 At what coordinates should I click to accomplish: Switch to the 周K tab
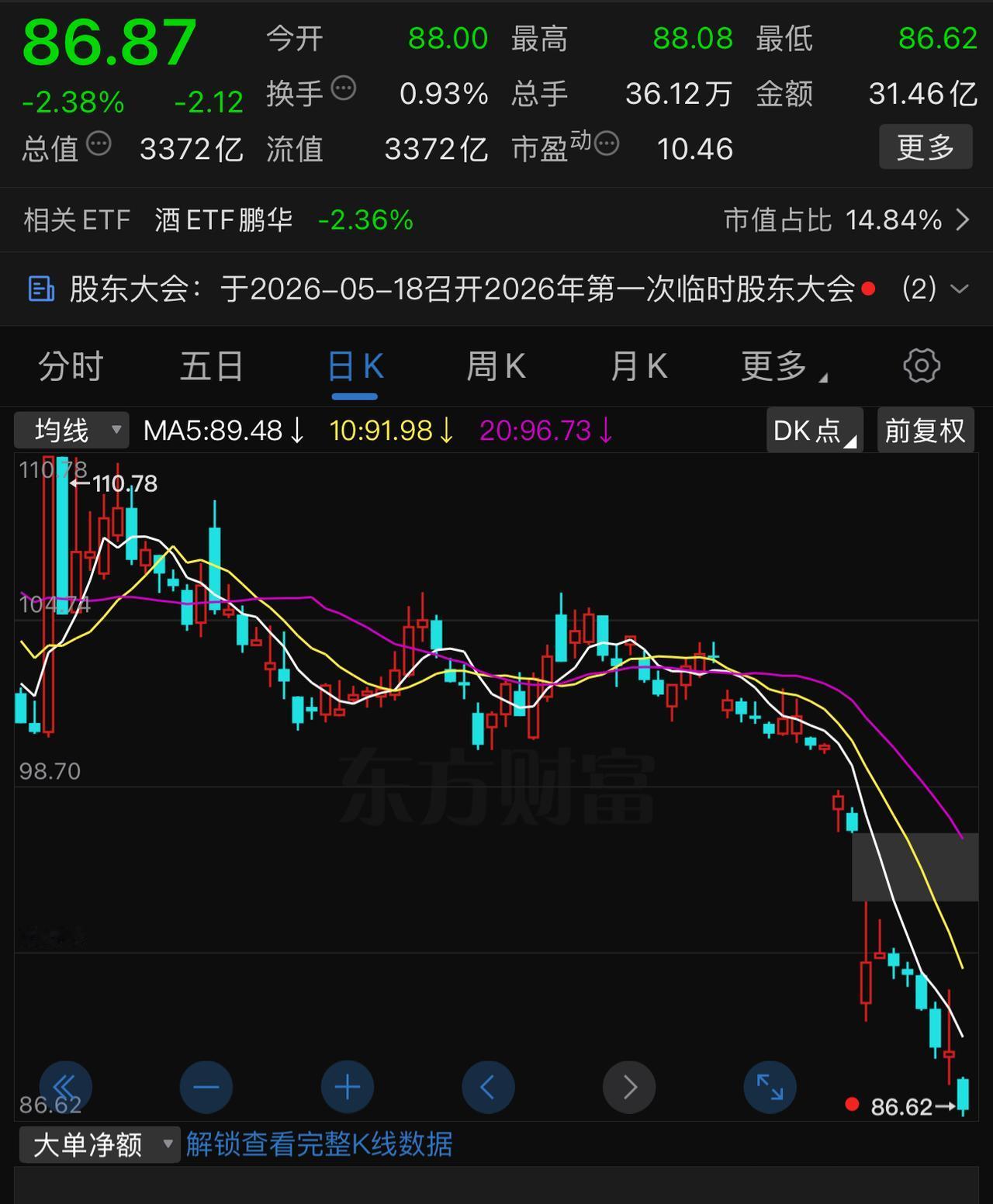click(x=496, y=366)
